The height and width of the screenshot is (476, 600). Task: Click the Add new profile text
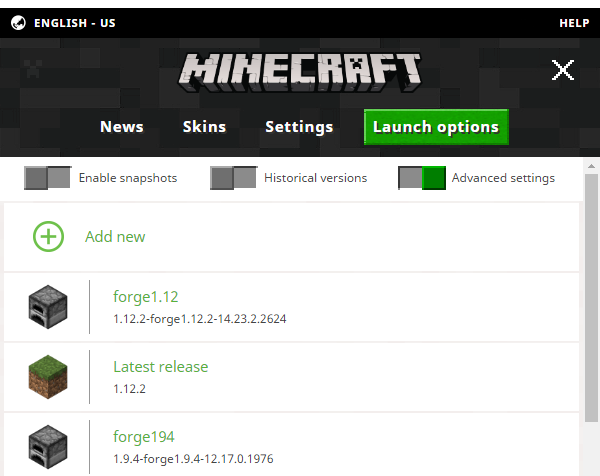115,237
